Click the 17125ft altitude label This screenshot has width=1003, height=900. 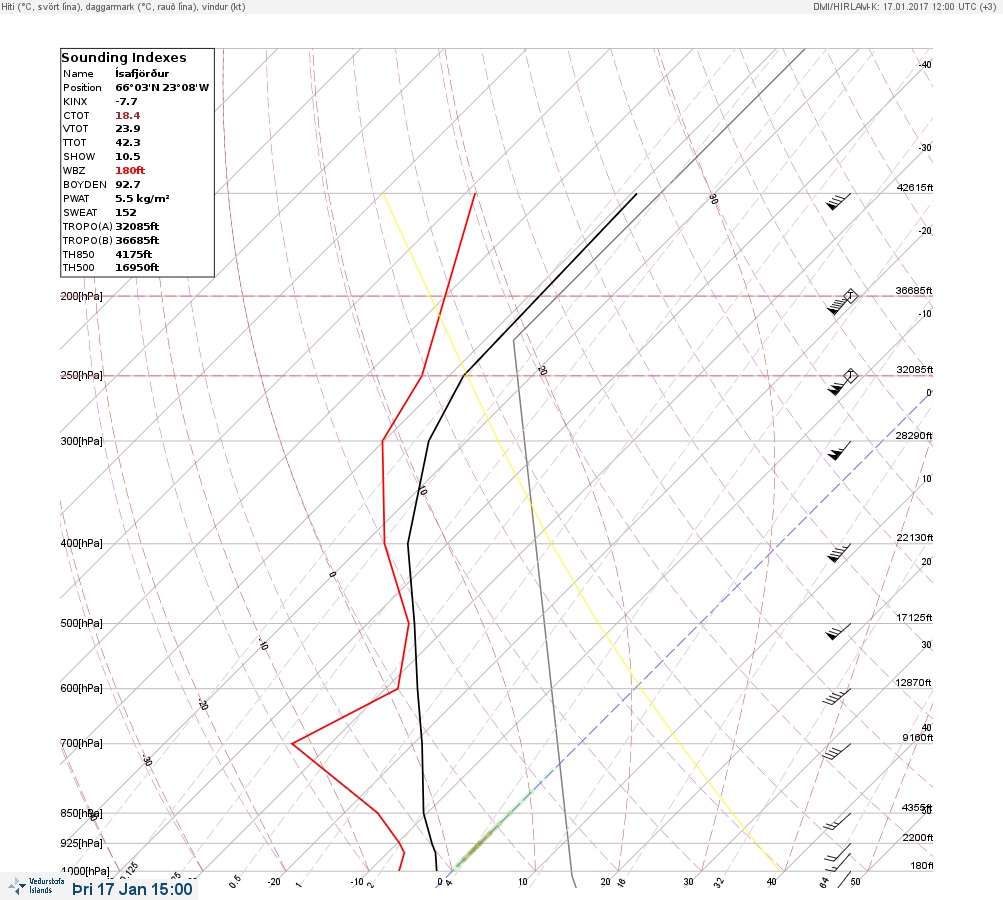[914, 617]
